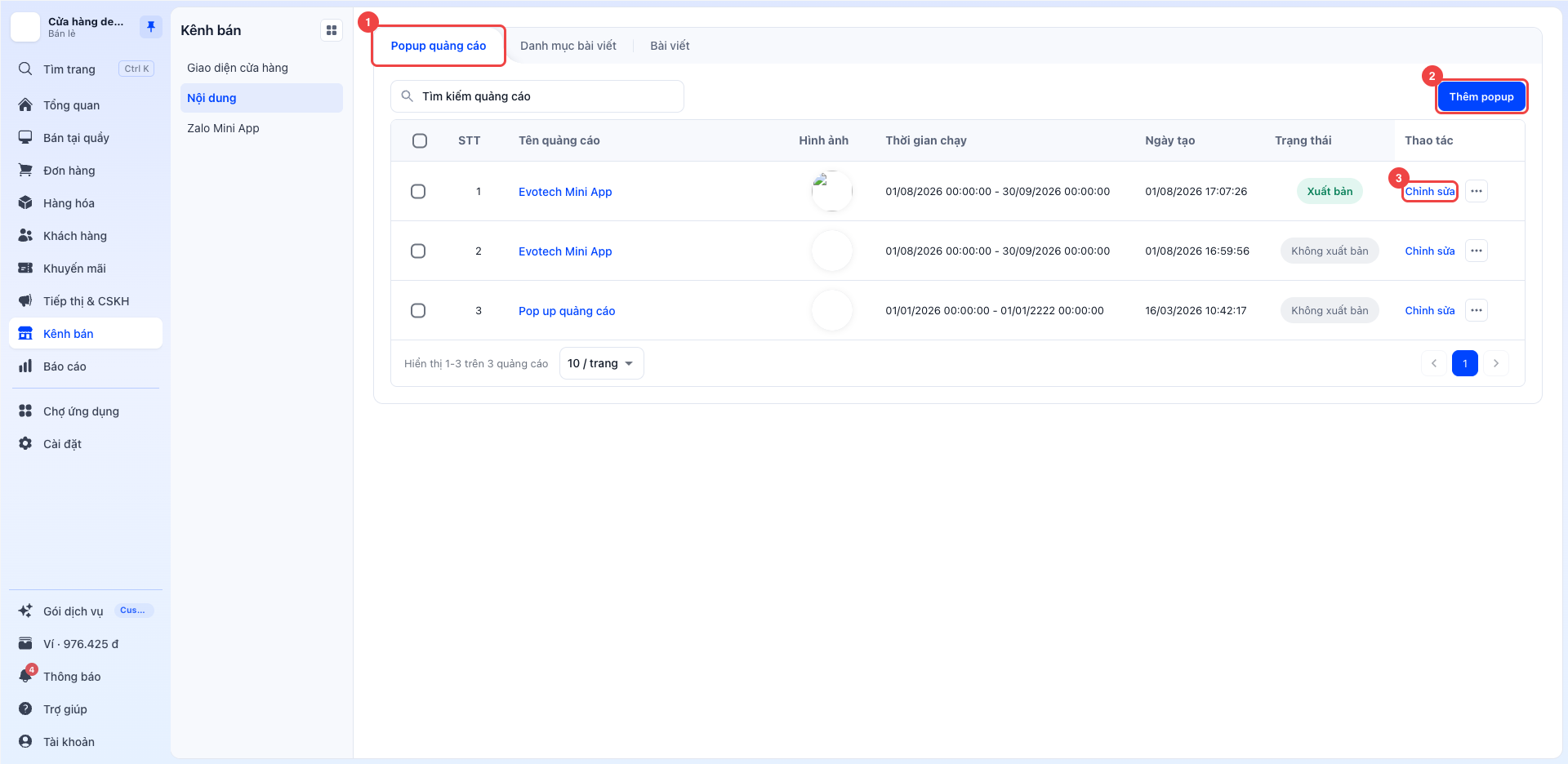Screen dimensions: 1568x764
Task: Check the box for row 2 Evotech Mini App
Action: (x=418, y=251)
